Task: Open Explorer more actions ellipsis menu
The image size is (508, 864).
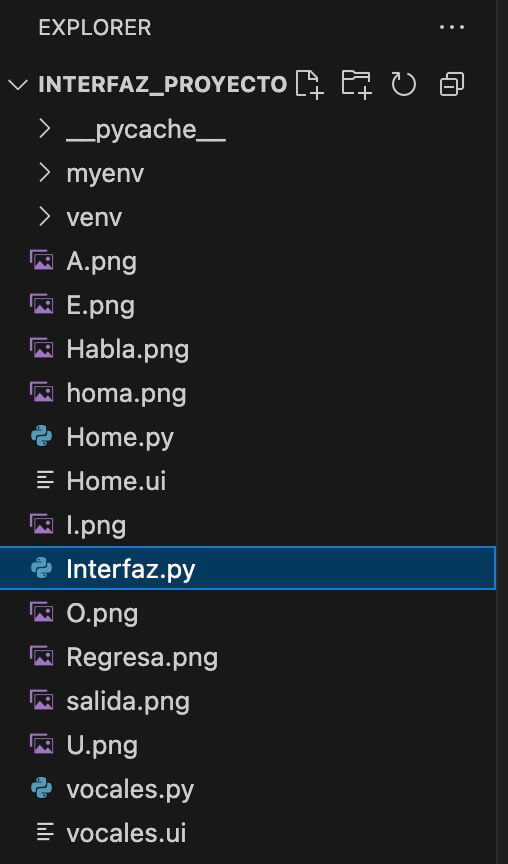Action: [x=452, y=27]
